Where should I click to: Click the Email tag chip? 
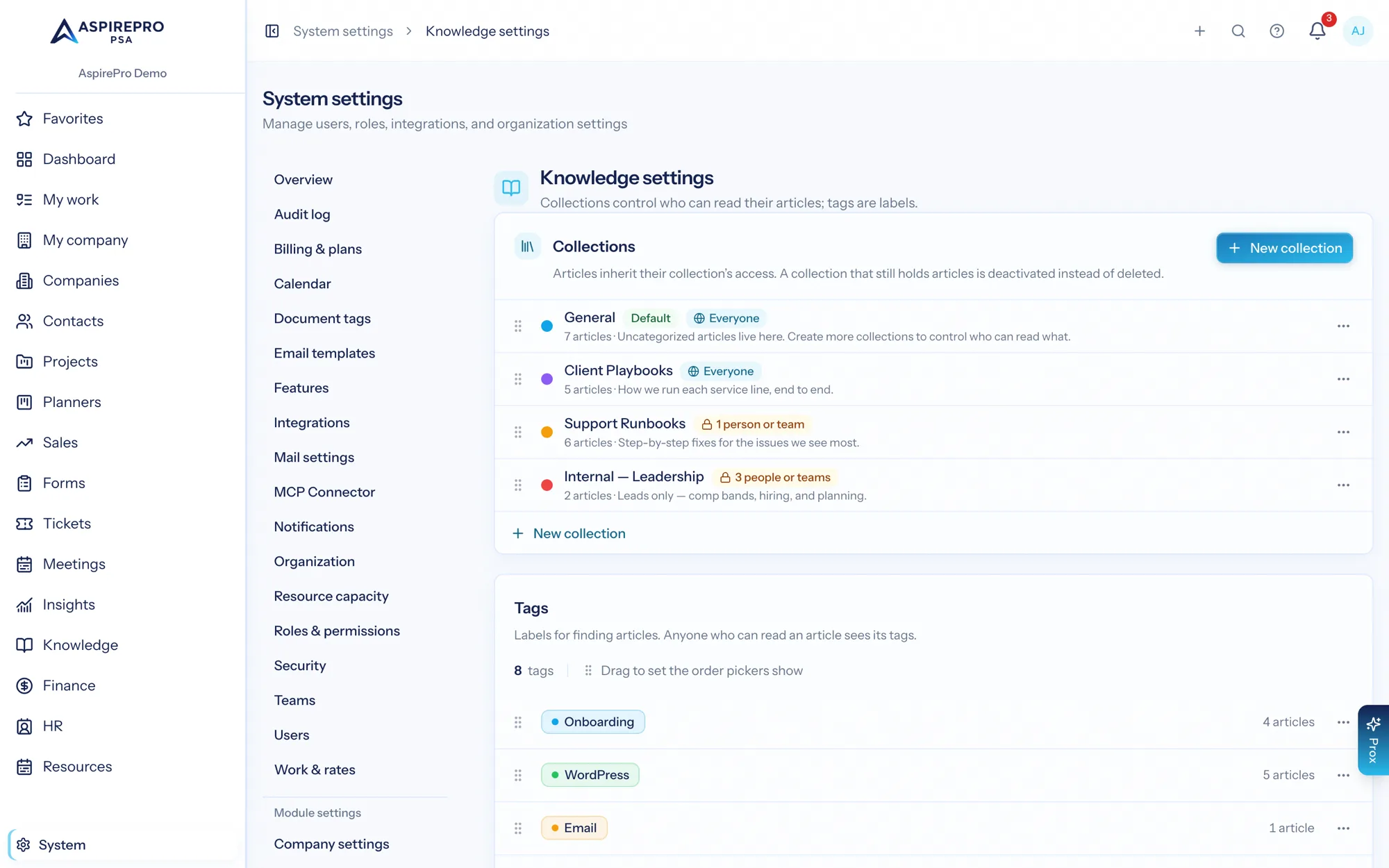pyautogui.click(x=574, y=828)
